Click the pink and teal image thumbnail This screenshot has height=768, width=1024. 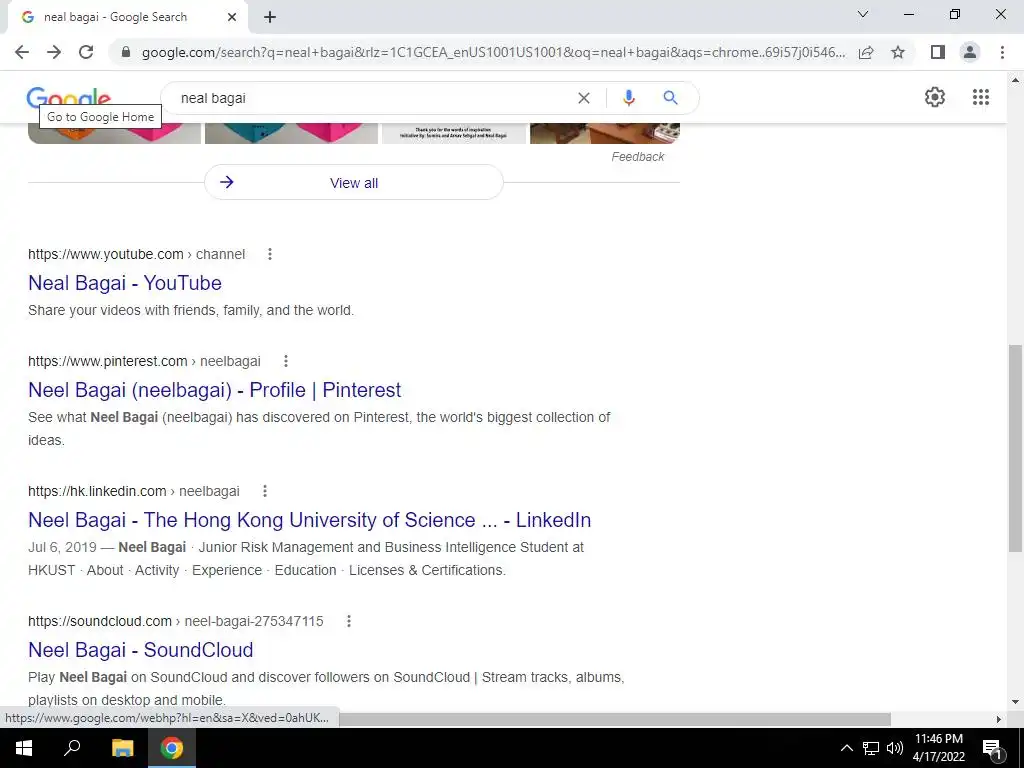coord(291,133)
